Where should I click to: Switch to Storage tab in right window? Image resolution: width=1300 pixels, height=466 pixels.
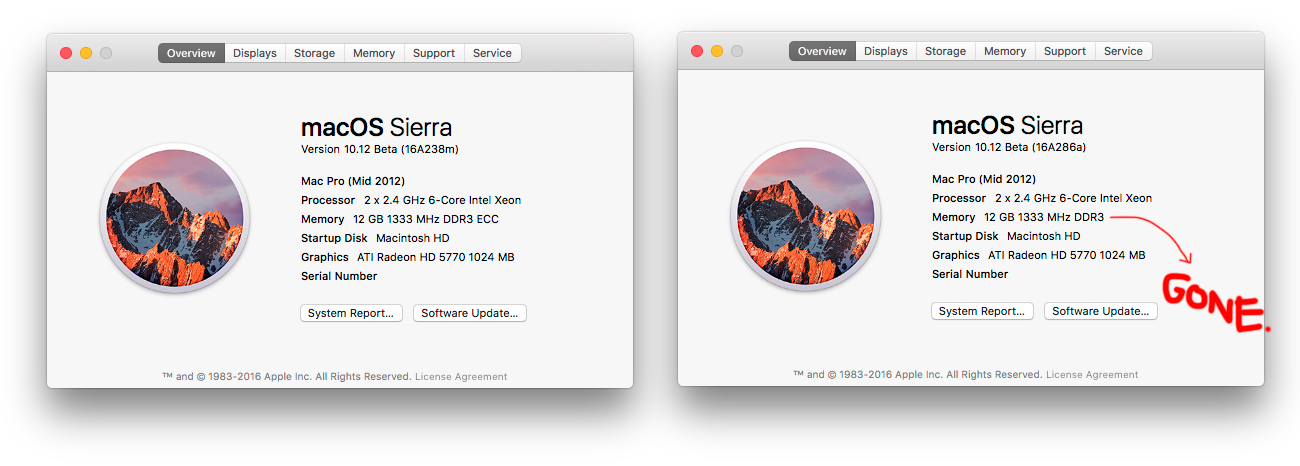coord(946,51)
